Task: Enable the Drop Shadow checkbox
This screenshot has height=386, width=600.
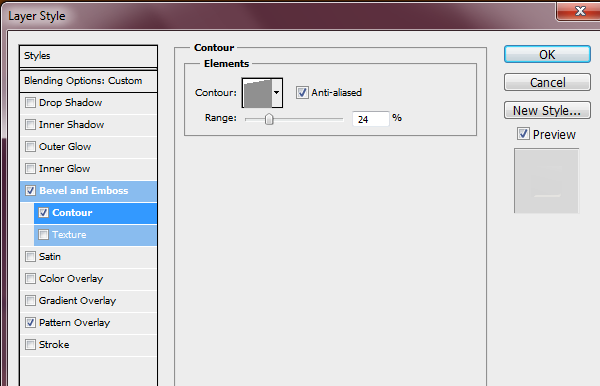Action: (x=30, y=103)
